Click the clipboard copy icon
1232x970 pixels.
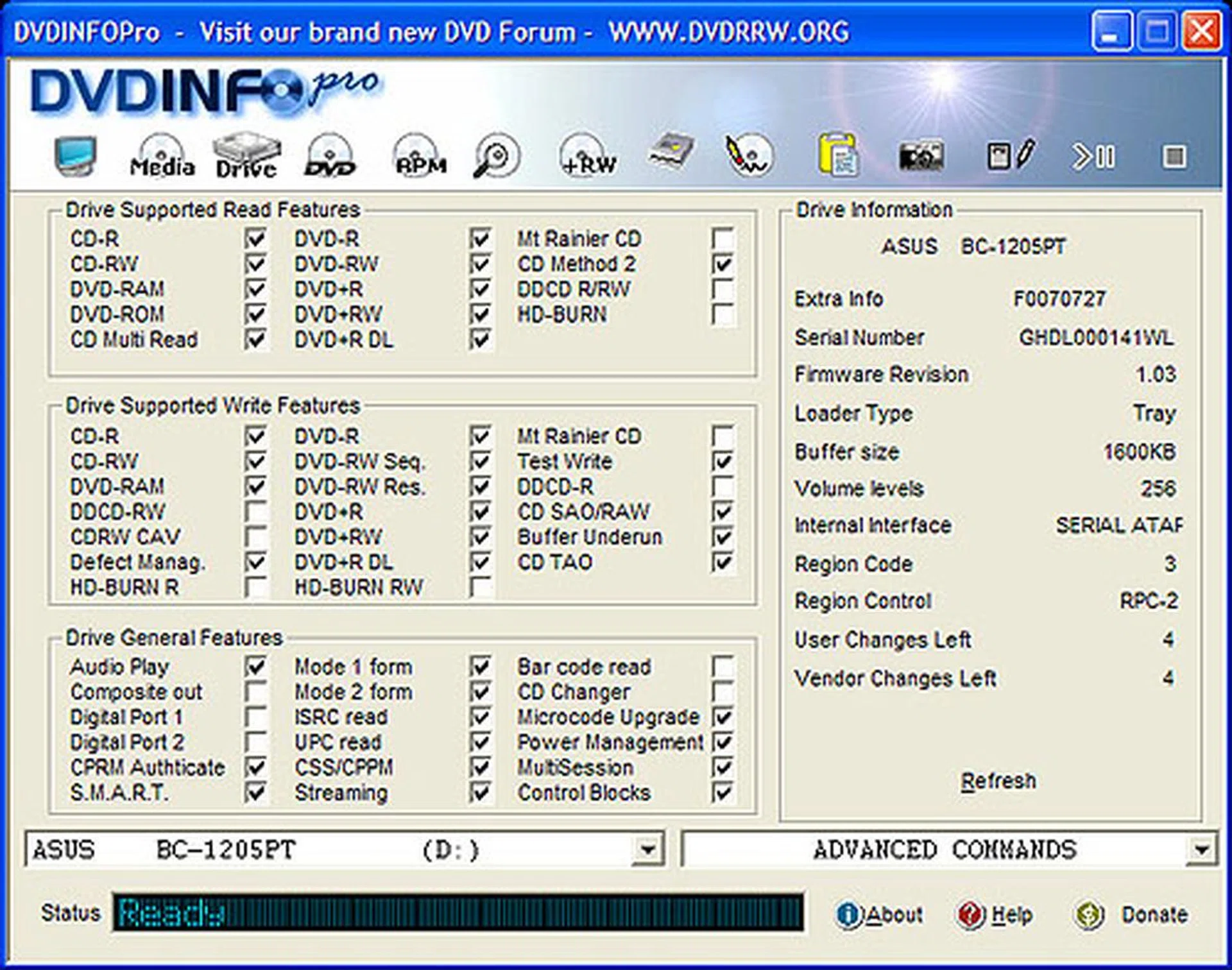tap(838, 155)
